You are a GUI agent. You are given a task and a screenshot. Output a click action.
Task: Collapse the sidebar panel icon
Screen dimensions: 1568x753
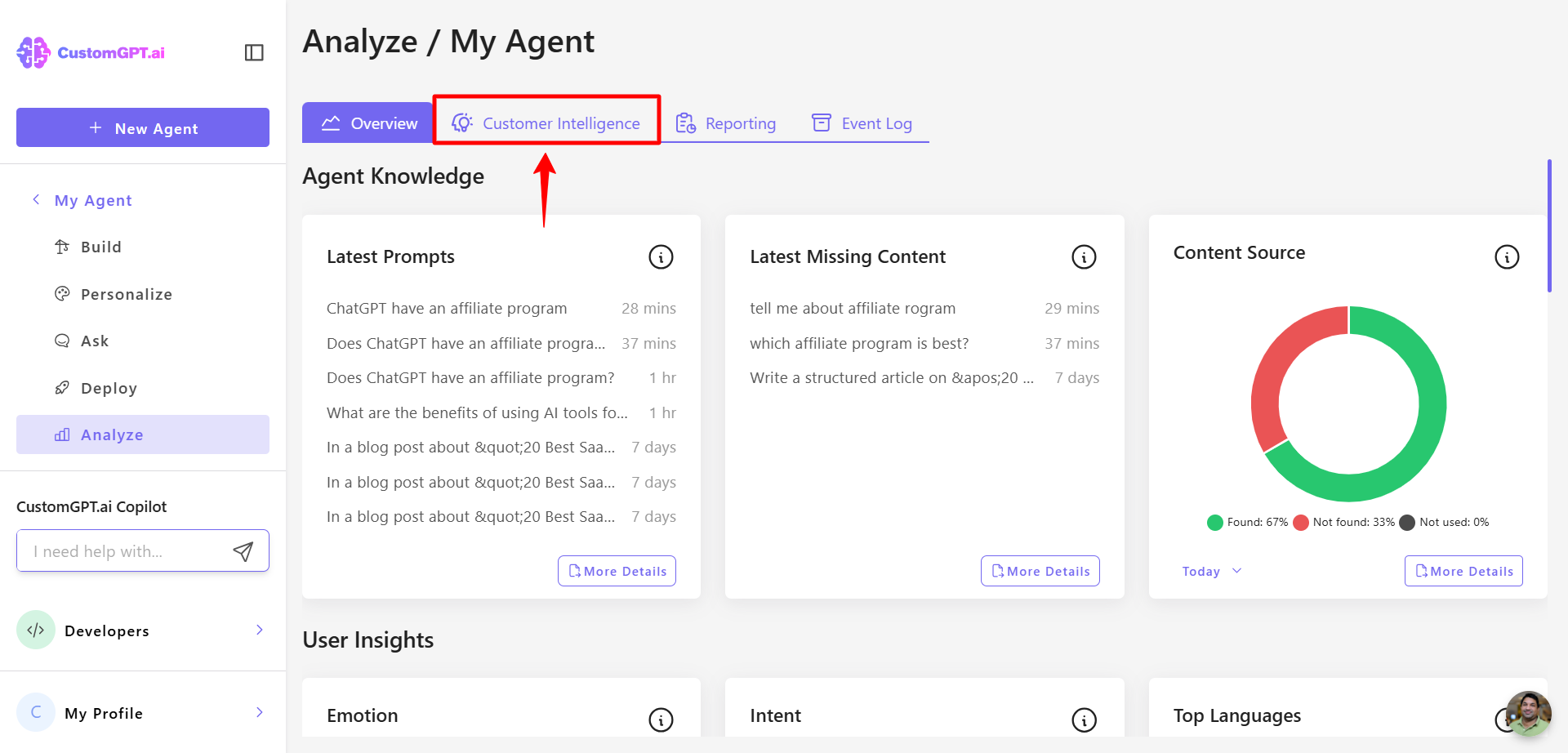tap(254, 52)
